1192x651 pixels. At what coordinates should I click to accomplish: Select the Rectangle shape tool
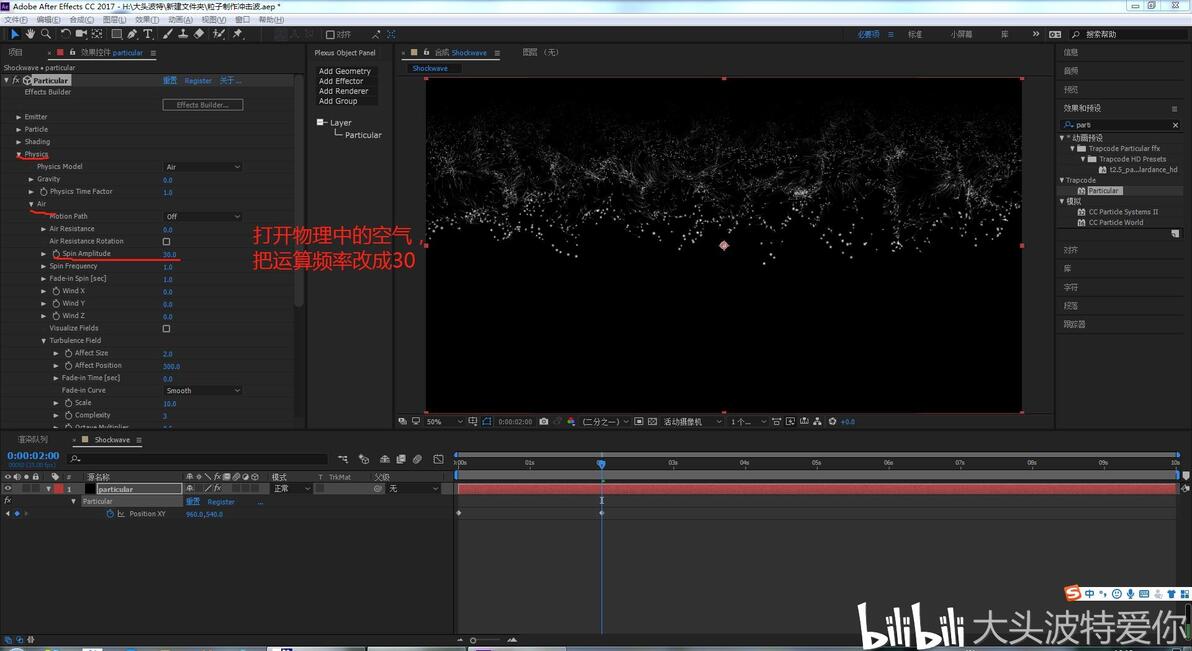coord(116,34)
